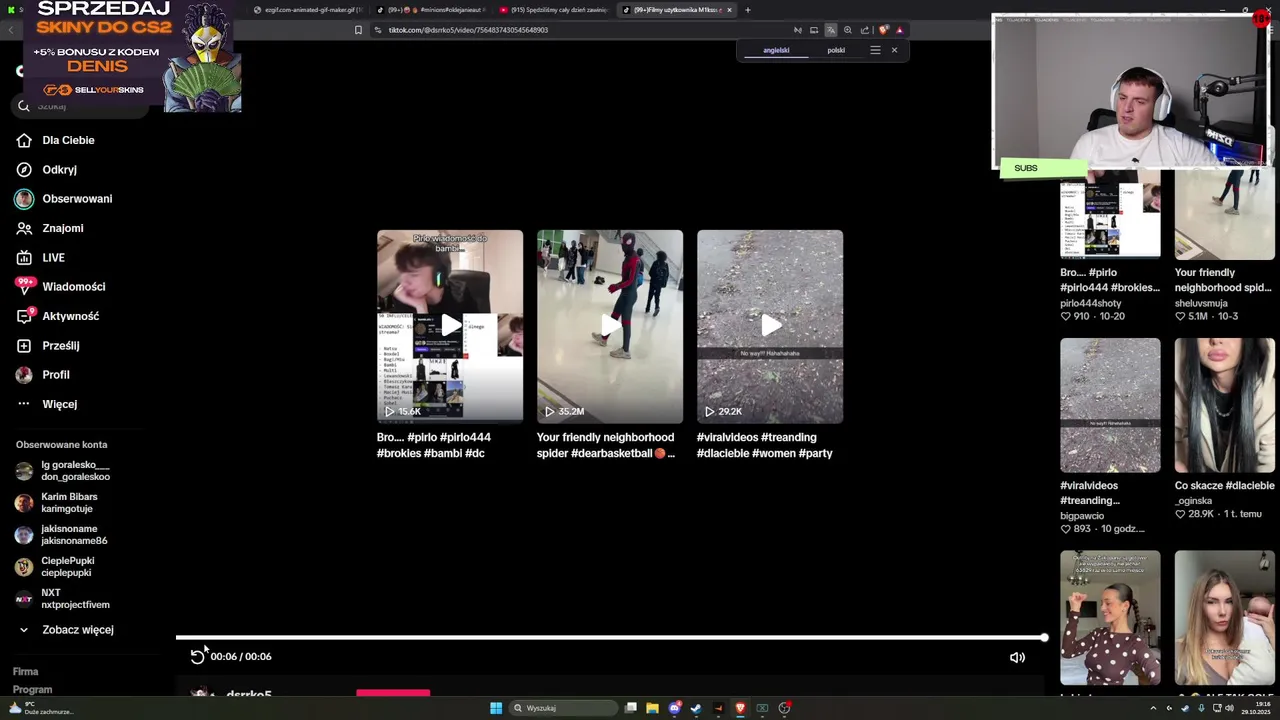Switch to the #minions TikTok tab

(x=430, y=10)
